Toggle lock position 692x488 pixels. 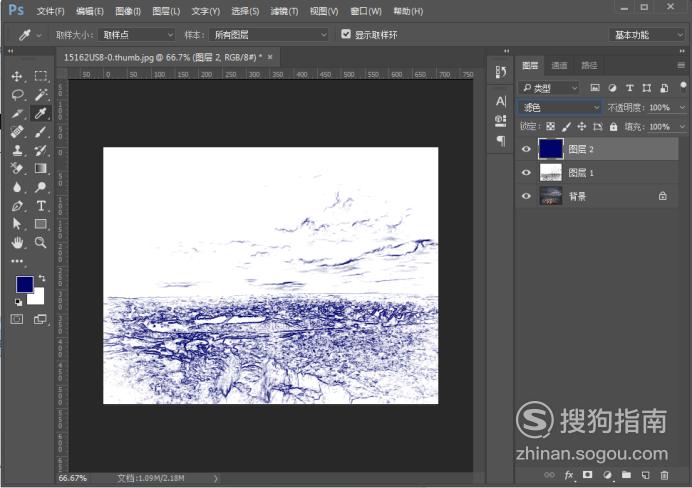point(582,127)
